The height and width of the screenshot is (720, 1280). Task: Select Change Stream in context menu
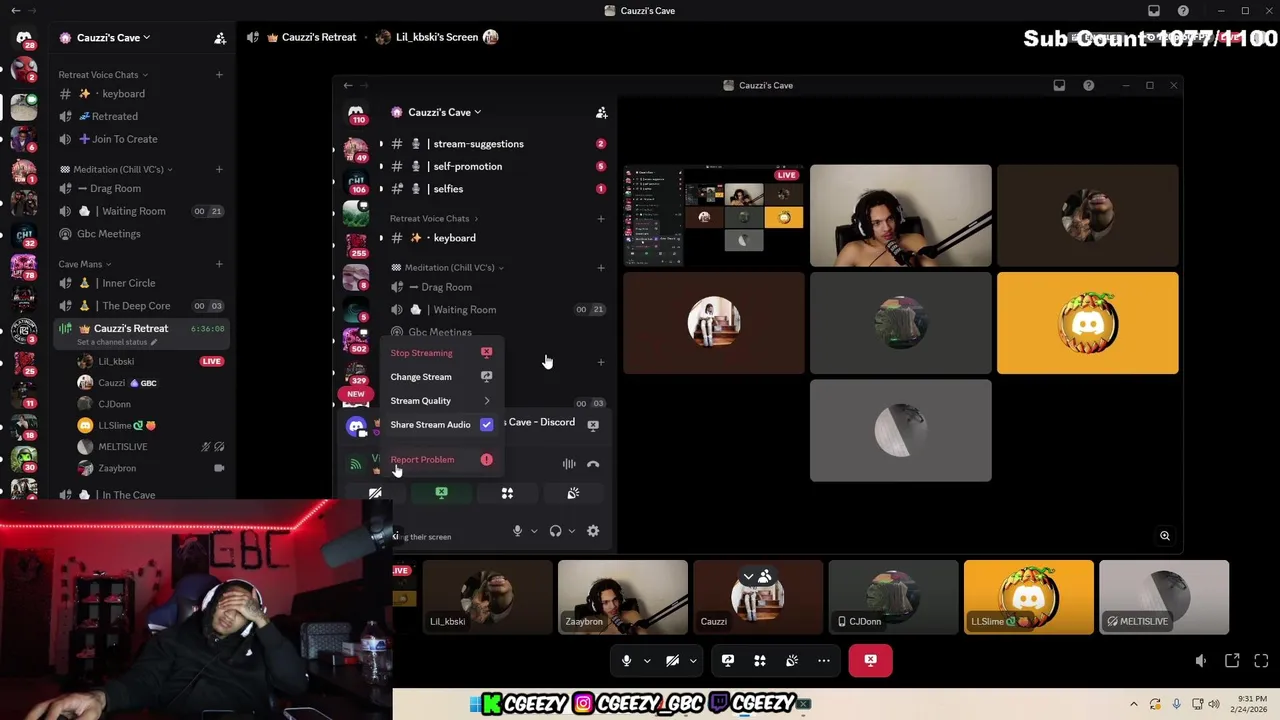point(441,377)
